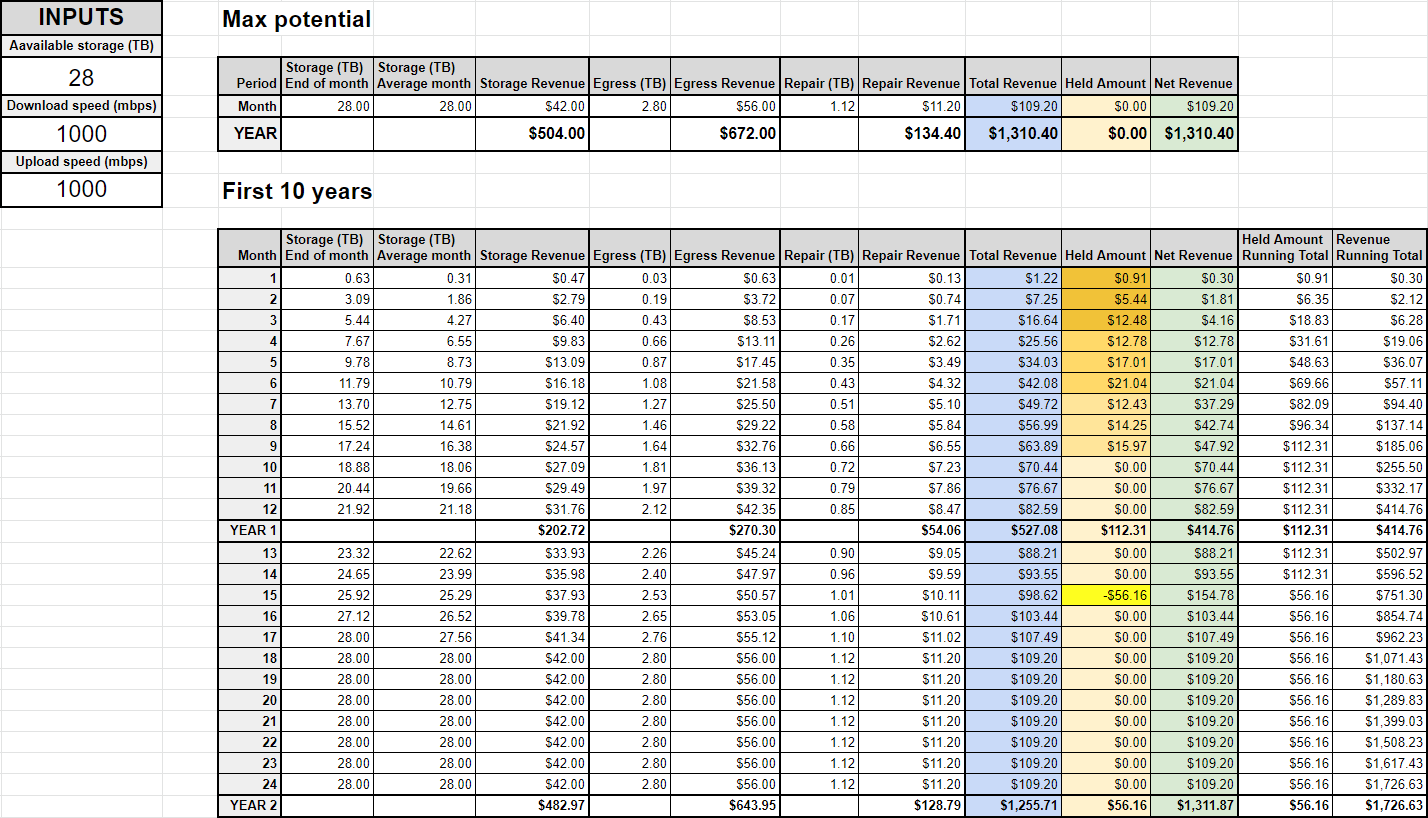Select month 1 total revenue $1.22
The image size is (1428, 818).
pyautogui.click(x=1013, y=278)
